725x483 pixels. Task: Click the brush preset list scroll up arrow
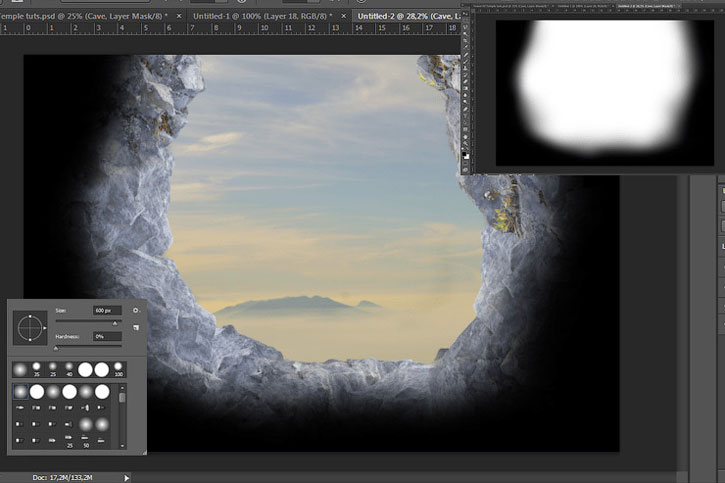click(x=122, y=388)
